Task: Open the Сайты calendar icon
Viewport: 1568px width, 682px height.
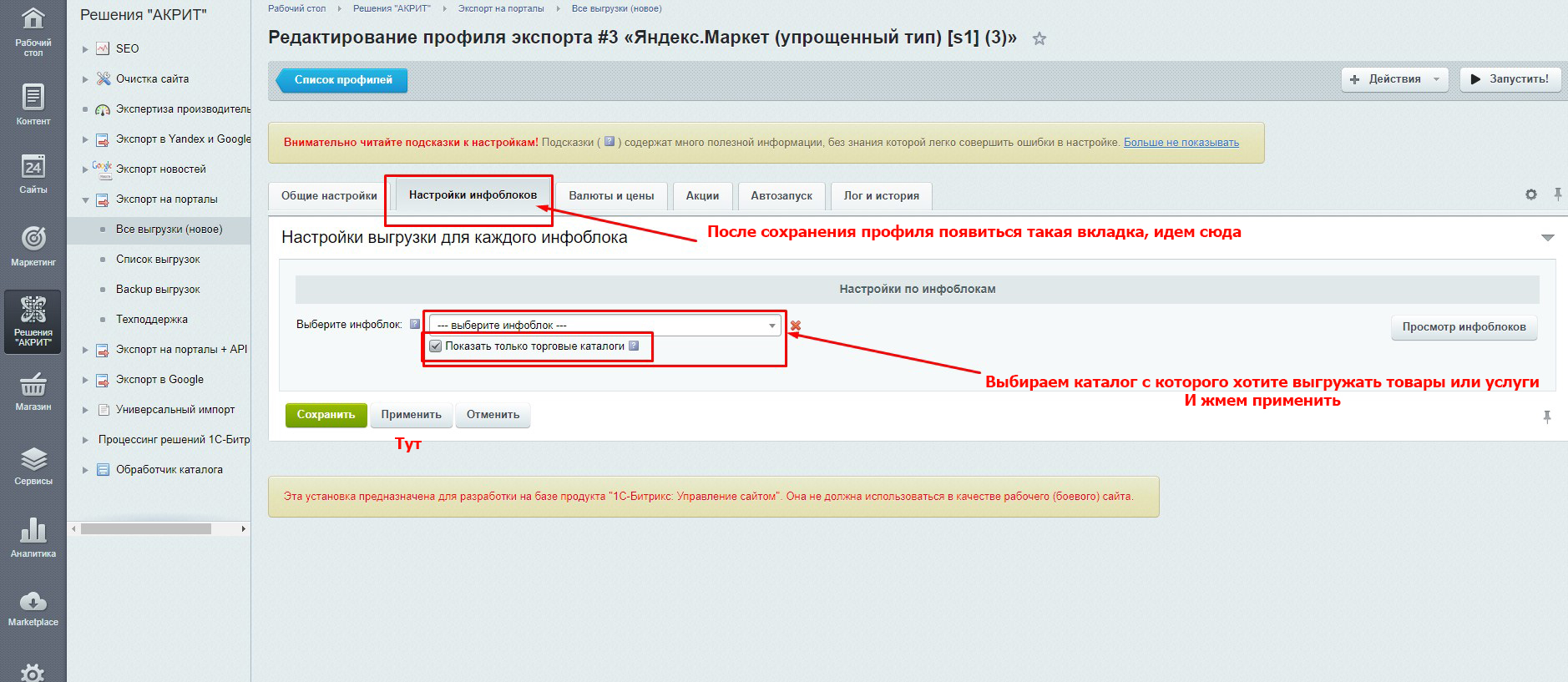Action: (x=33, y=173)
